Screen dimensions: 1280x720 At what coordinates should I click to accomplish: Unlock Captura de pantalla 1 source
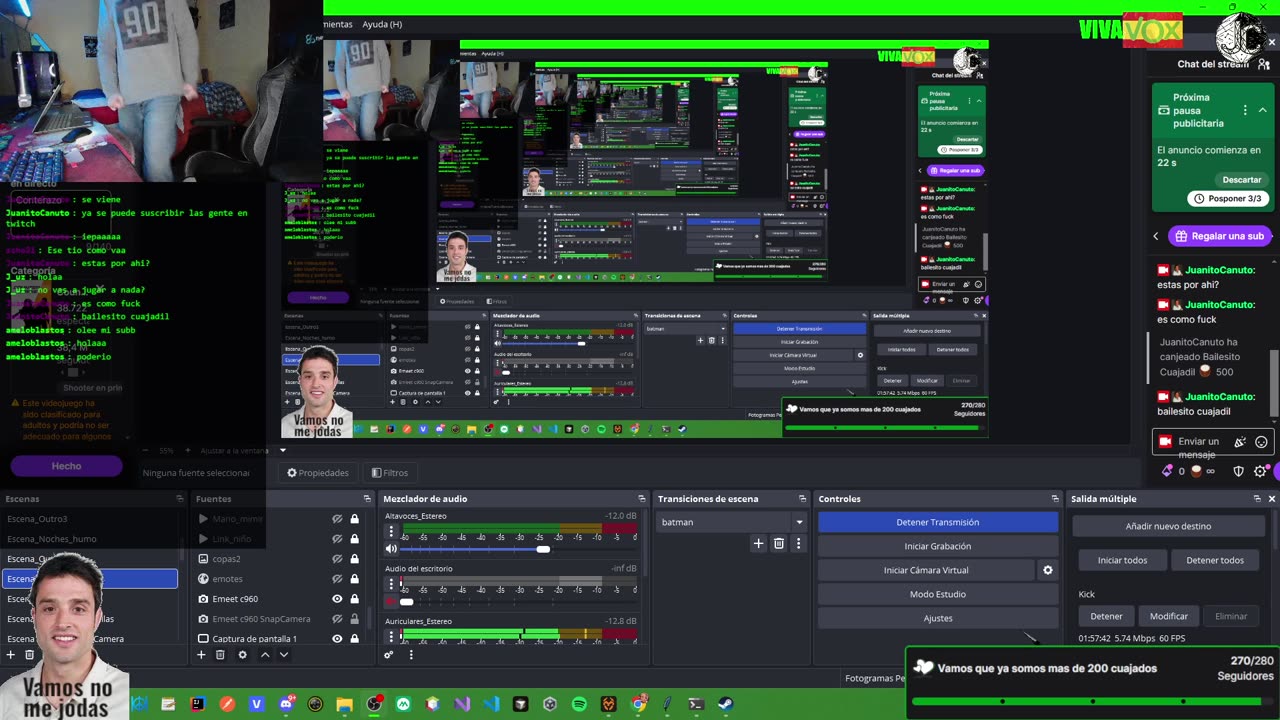354,639
